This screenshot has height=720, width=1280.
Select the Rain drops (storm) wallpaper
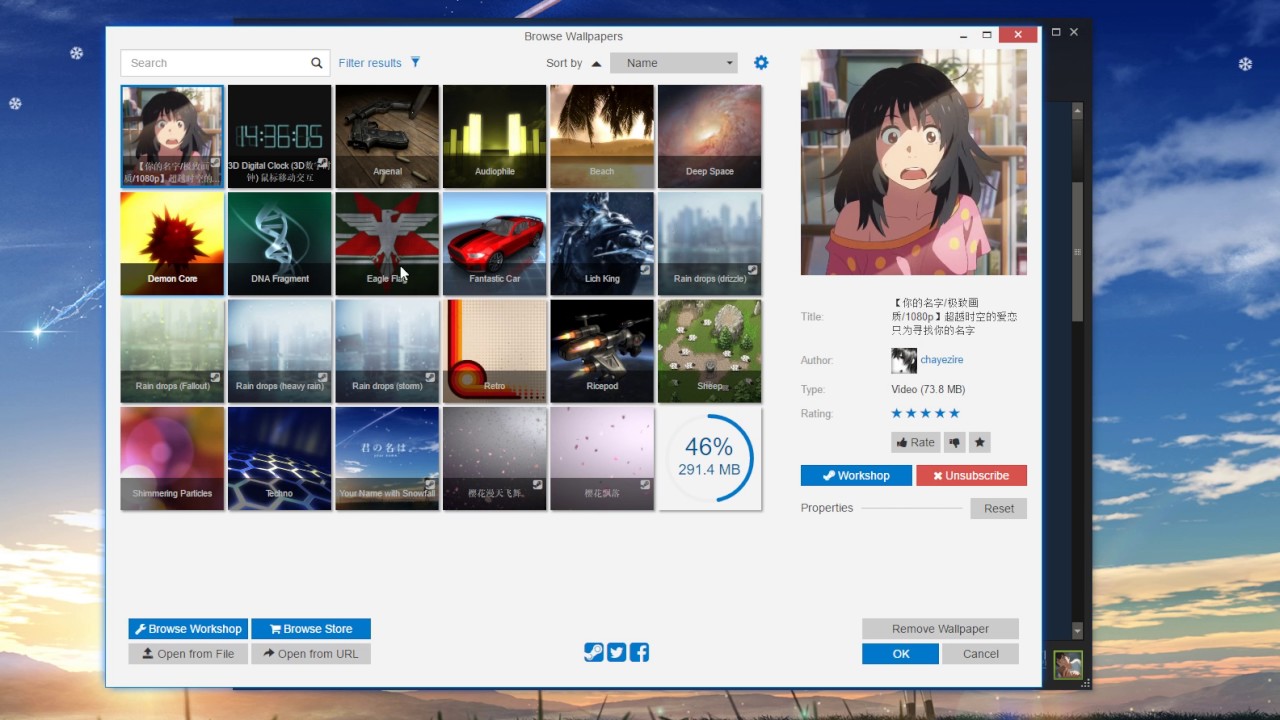point(387,351)
